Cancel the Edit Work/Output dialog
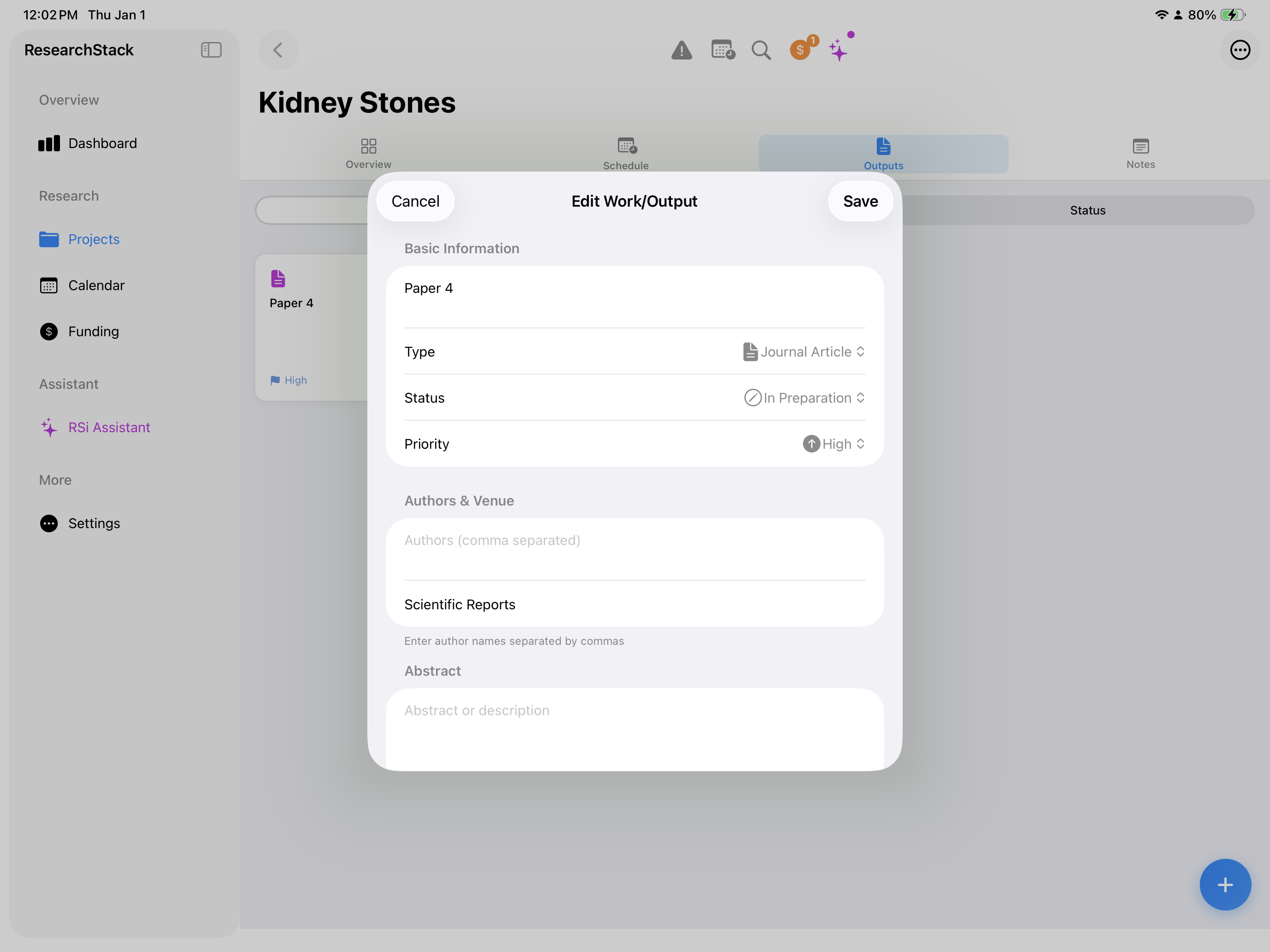Image resolution: width=1270 pixels, height=952 pixels. coord(415,202)
